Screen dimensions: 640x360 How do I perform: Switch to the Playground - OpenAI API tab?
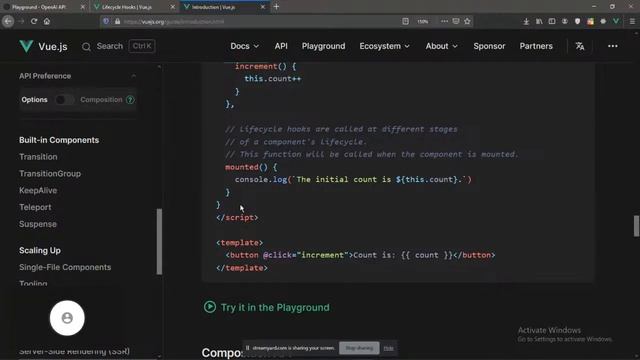pos(43,7)
